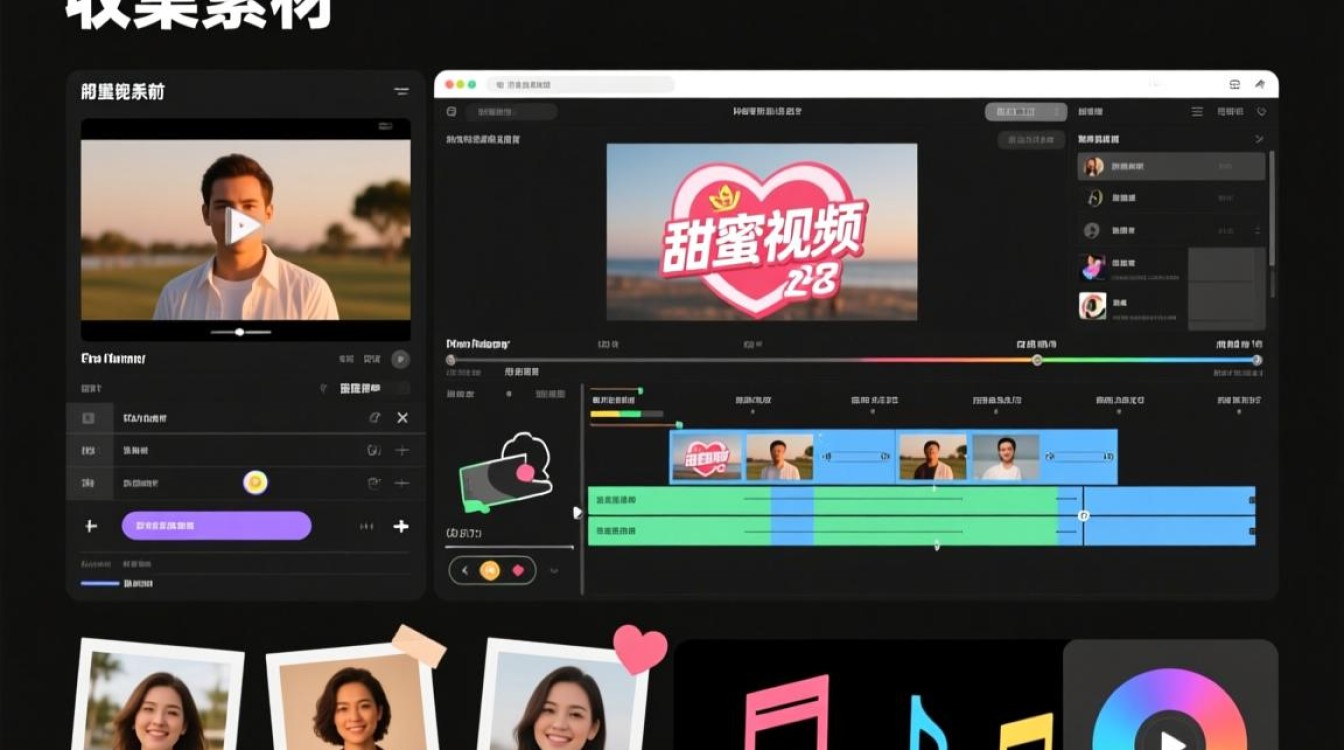This screenshot has width=1344, height=750.
Task: Play the video of the man in the left preview
Action: tap(243, 226)
